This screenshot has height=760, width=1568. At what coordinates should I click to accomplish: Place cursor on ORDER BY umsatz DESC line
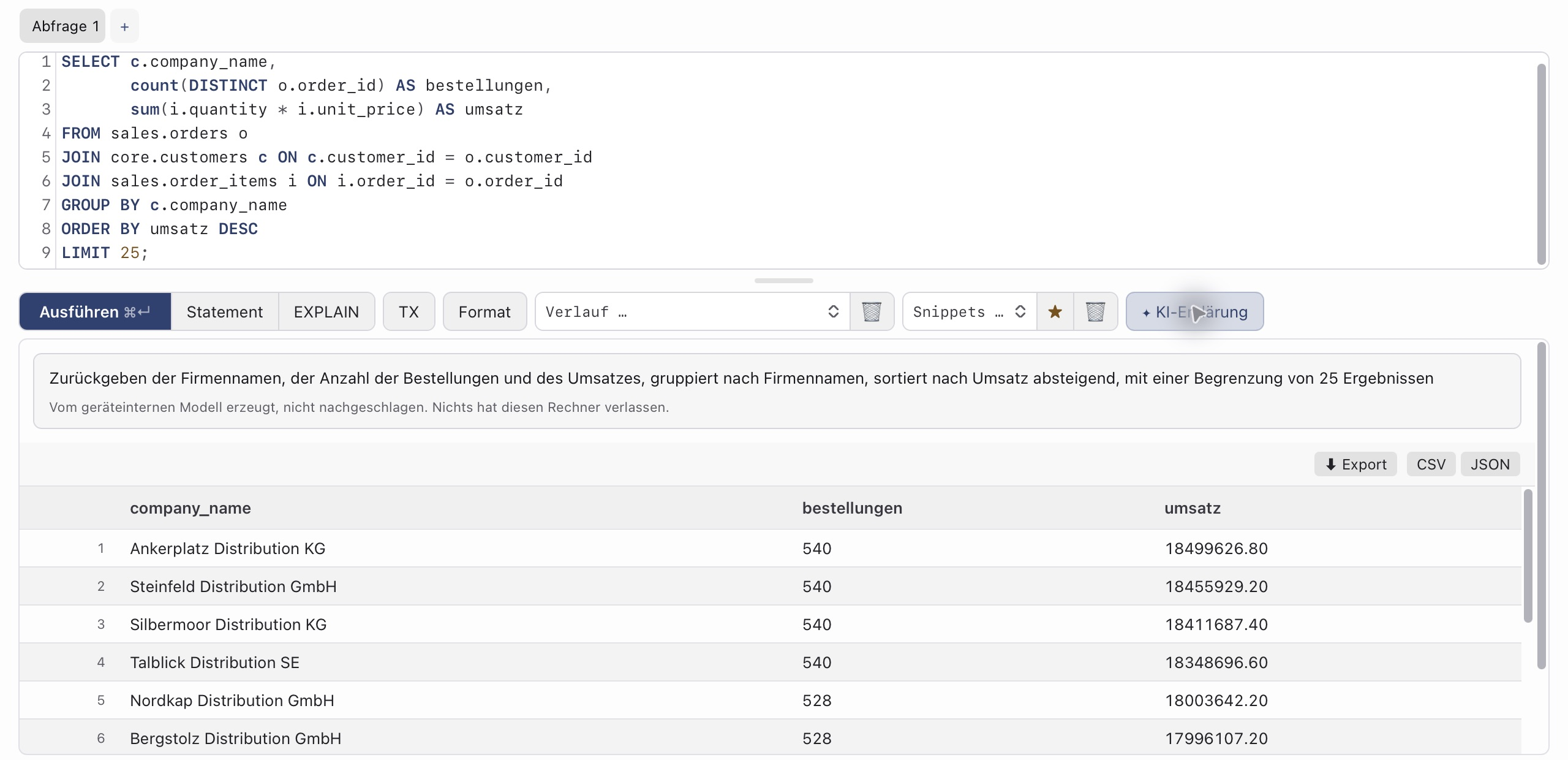point(159,229)
